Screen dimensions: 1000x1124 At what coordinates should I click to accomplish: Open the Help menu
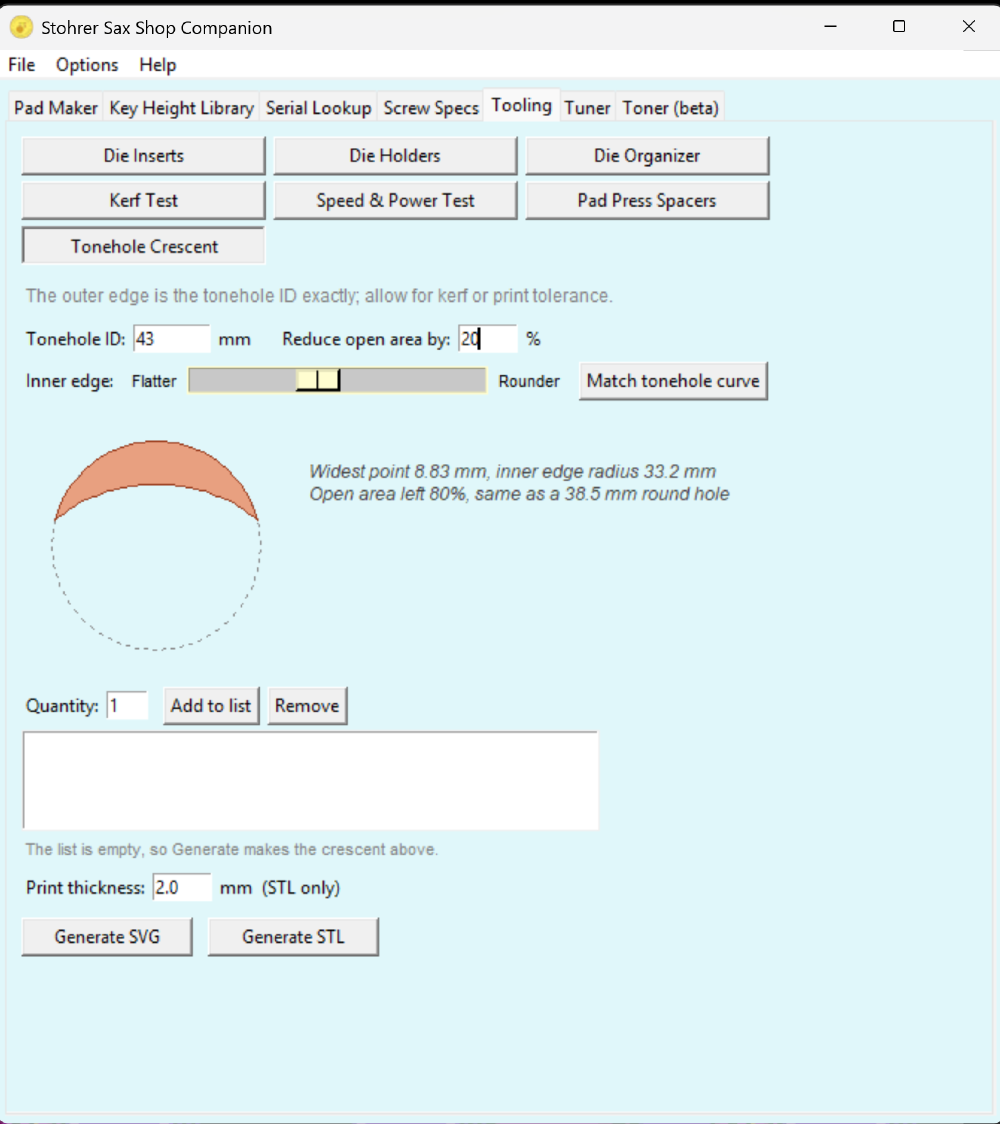[158, 65]
